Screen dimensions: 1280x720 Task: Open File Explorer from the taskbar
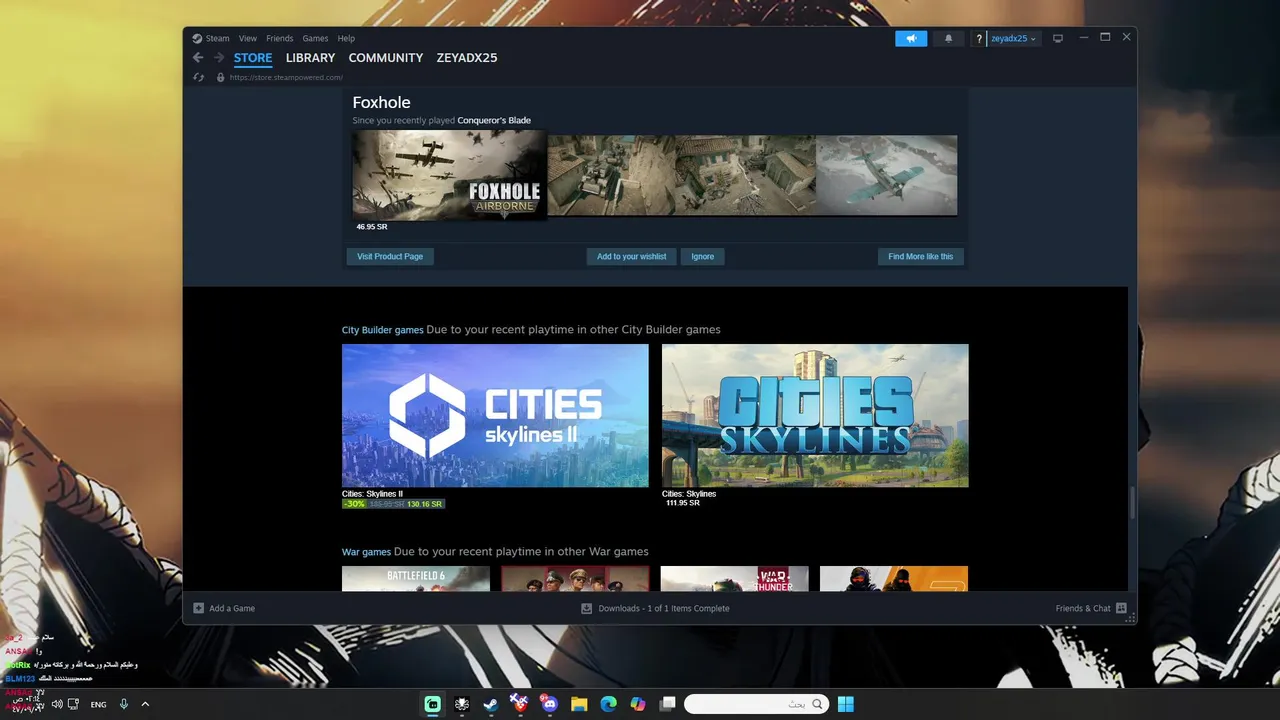[578, 704]
